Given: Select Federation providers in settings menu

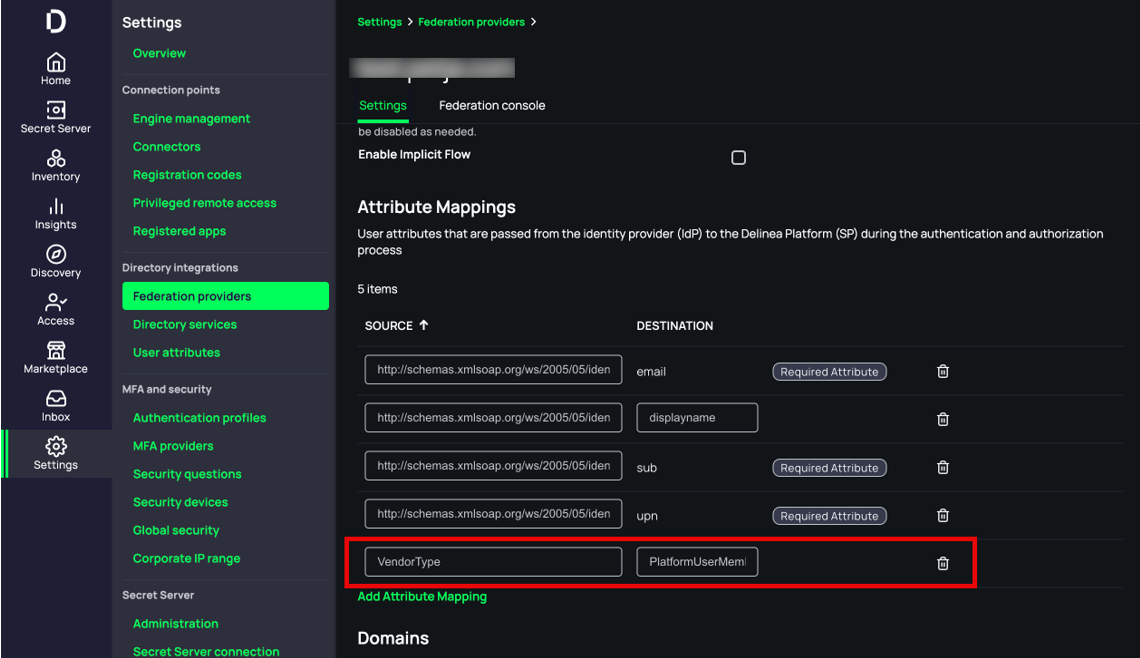Looking at the screenshot, I should click(225, 296).
